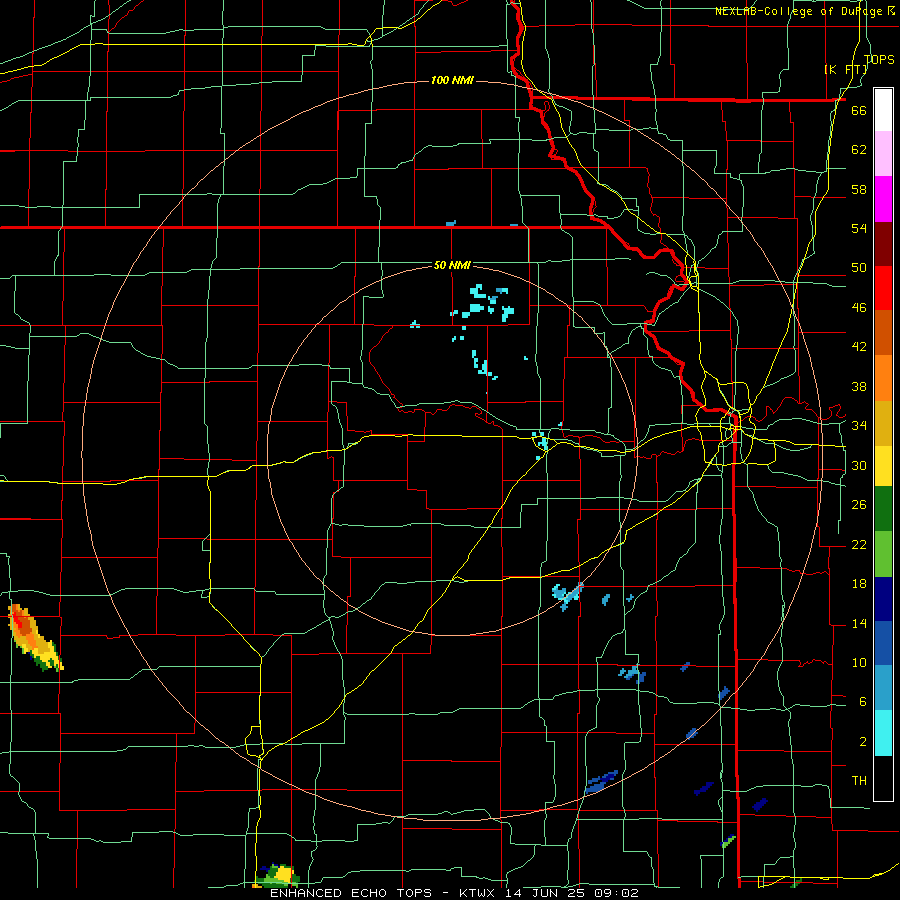Click the yellow-green echo at bottom edge

pyautogui.click(x=277, y=875)
